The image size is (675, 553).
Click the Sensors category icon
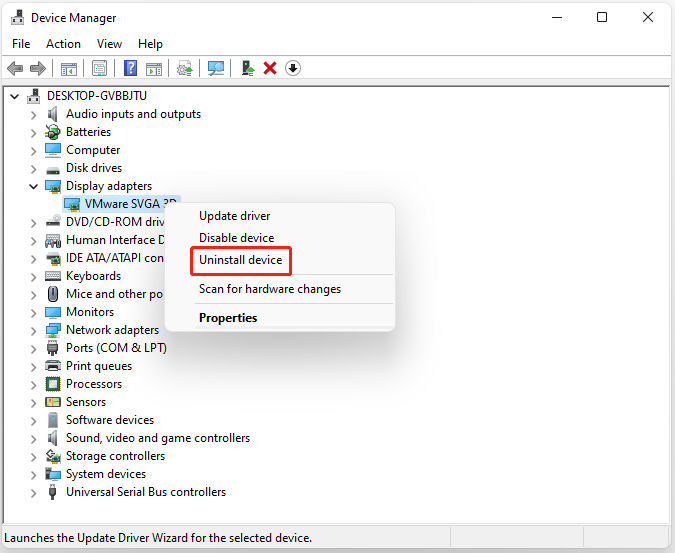click(x=53, y=402)
